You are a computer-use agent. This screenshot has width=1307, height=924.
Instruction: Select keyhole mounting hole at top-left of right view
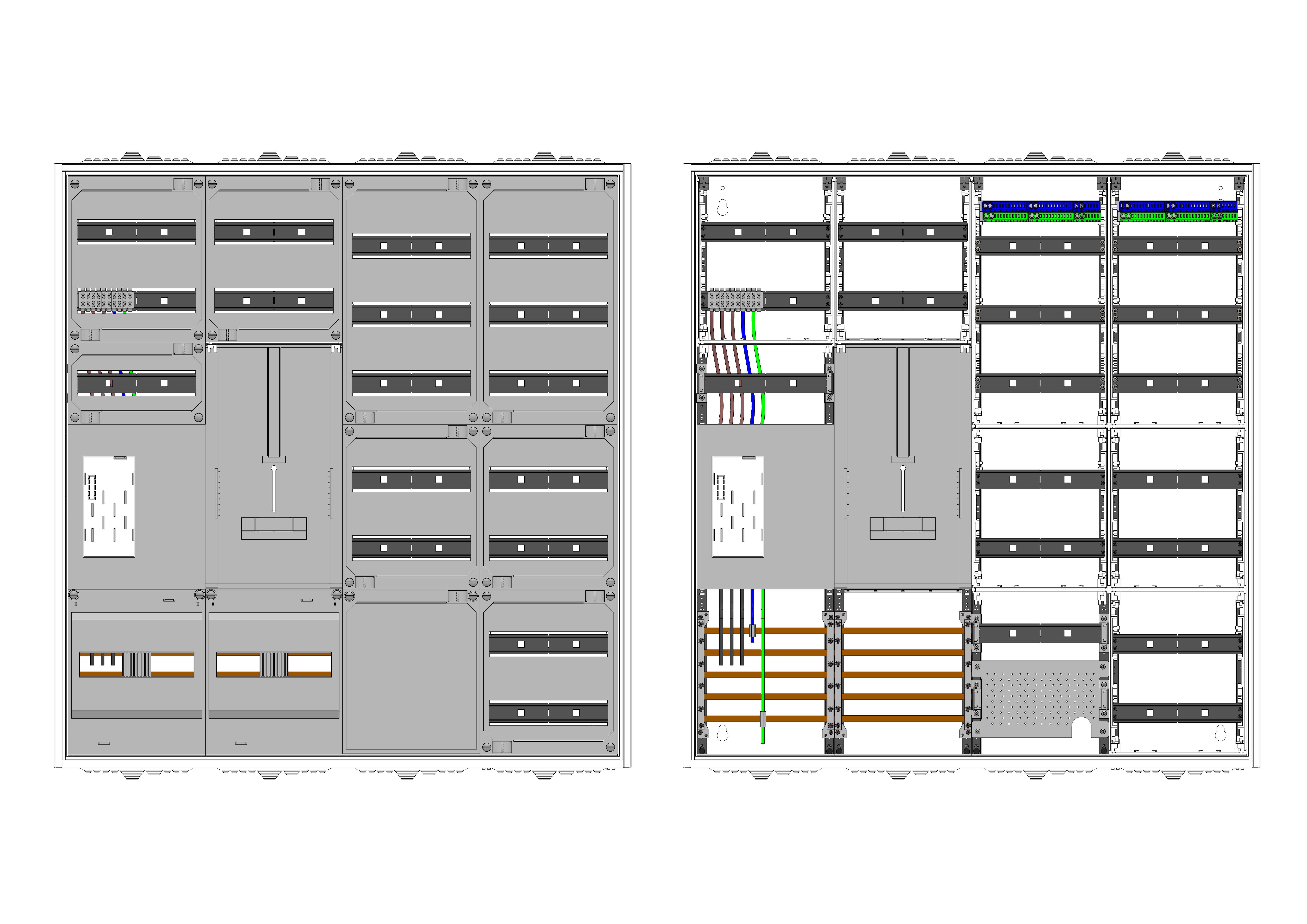[x=722, y=208]
